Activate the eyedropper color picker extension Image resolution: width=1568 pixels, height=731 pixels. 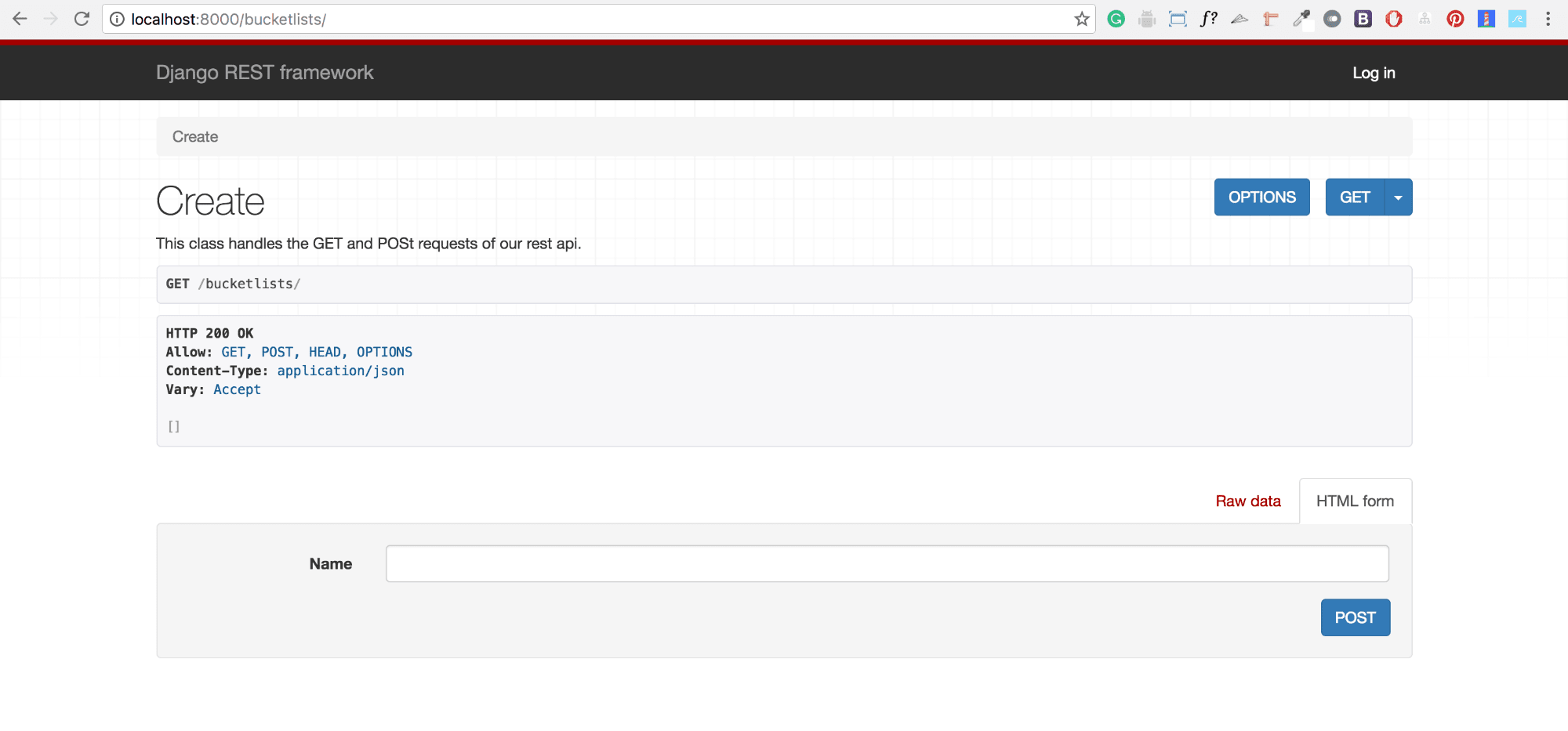tap(1301, 19)
